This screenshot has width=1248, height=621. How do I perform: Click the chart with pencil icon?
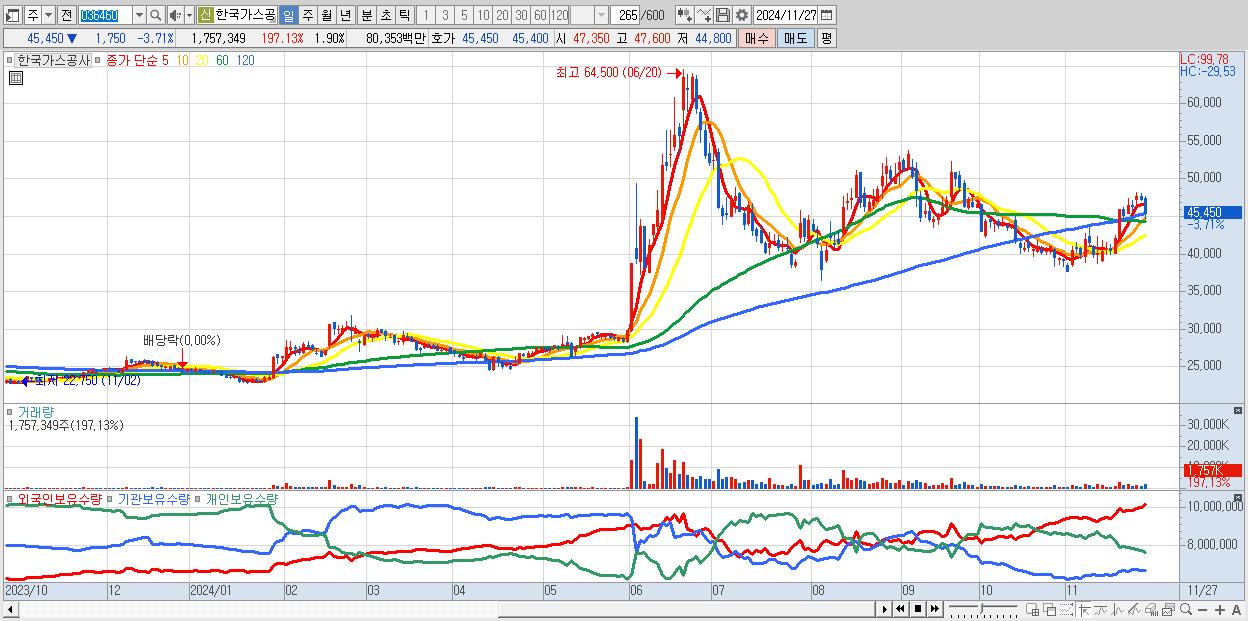click(x=1134, y=609)
